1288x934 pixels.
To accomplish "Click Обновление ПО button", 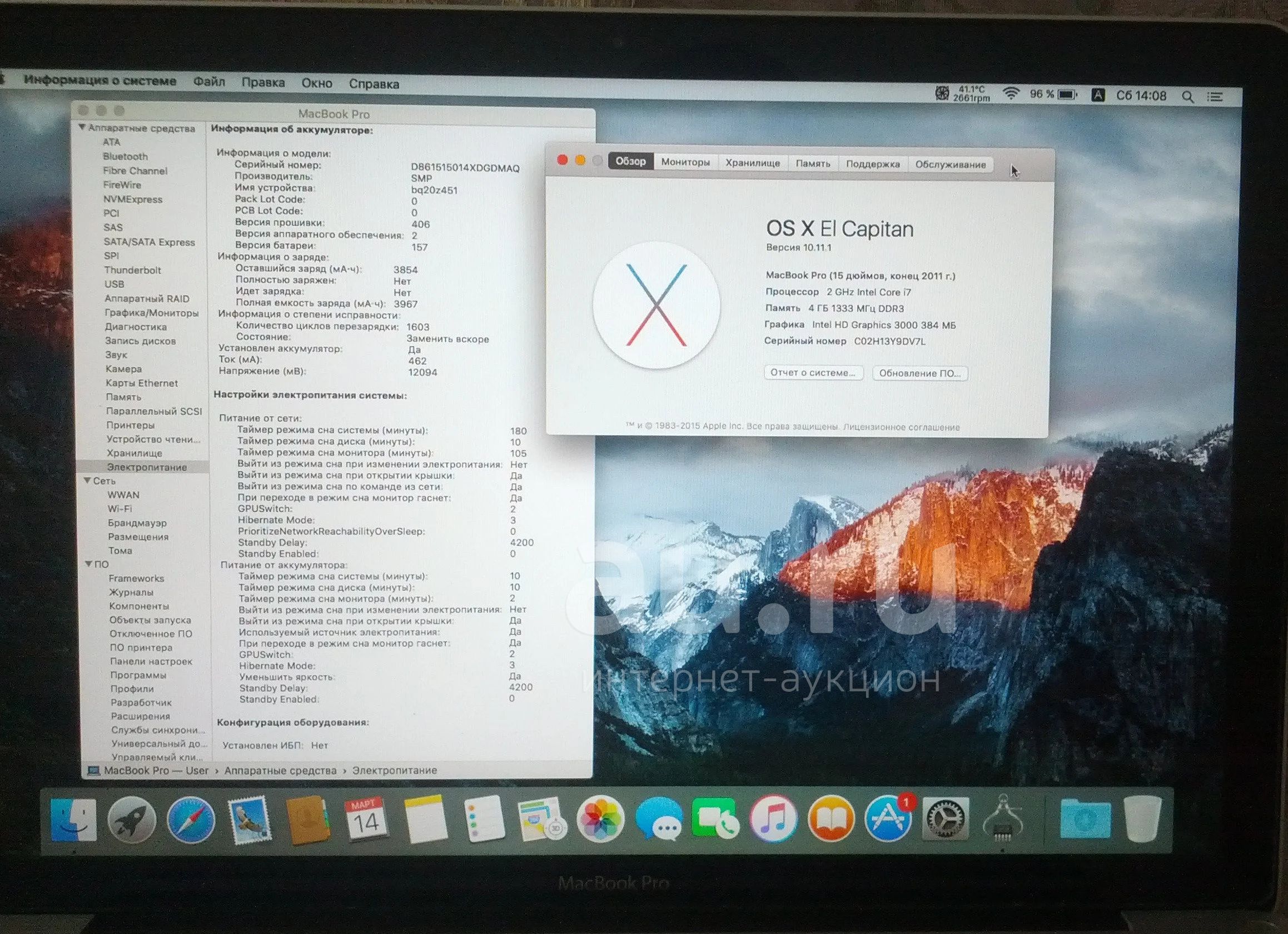I will [x=920, y=373].
